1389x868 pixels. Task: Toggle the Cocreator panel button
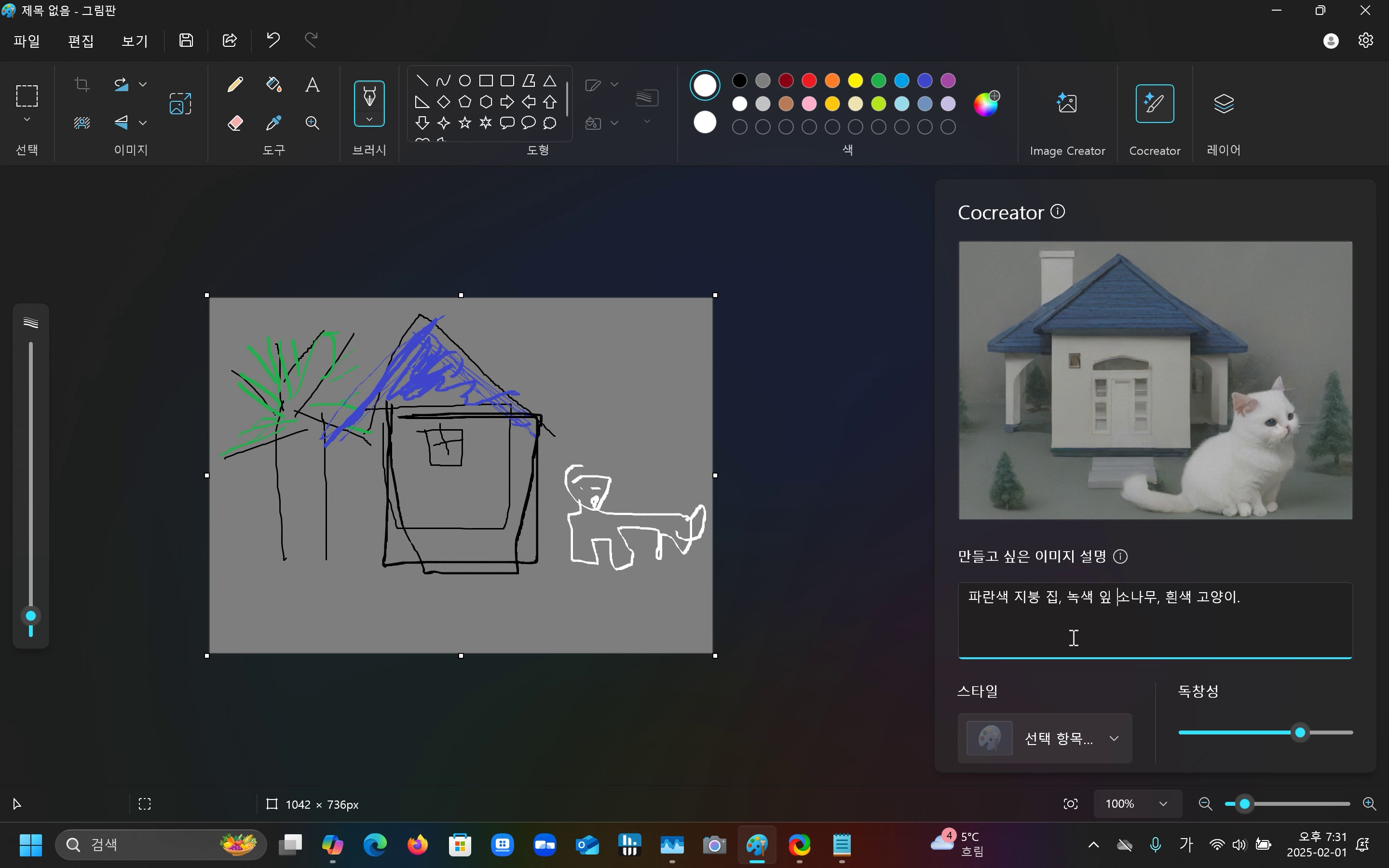click(x=1154, y=104)
